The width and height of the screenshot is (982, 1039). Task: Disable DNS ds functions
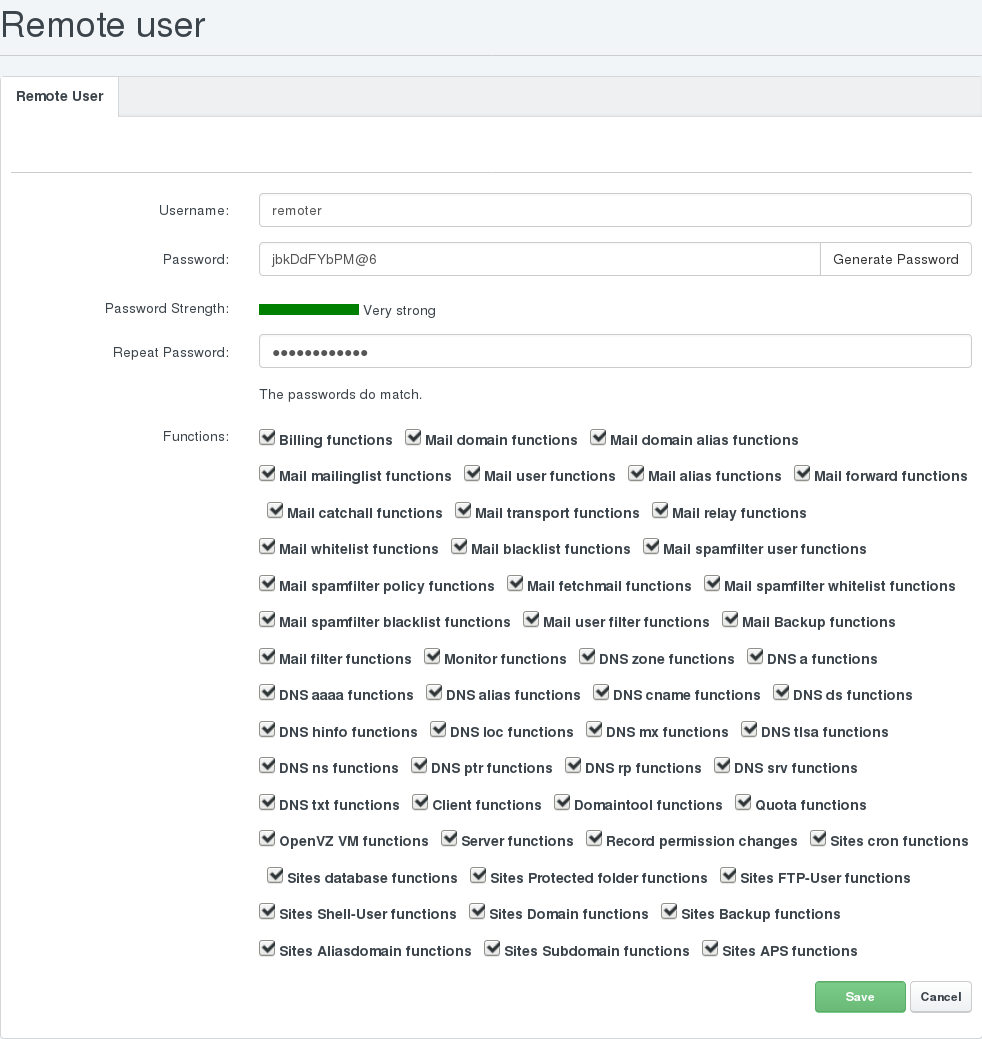(x=781, y=692)
